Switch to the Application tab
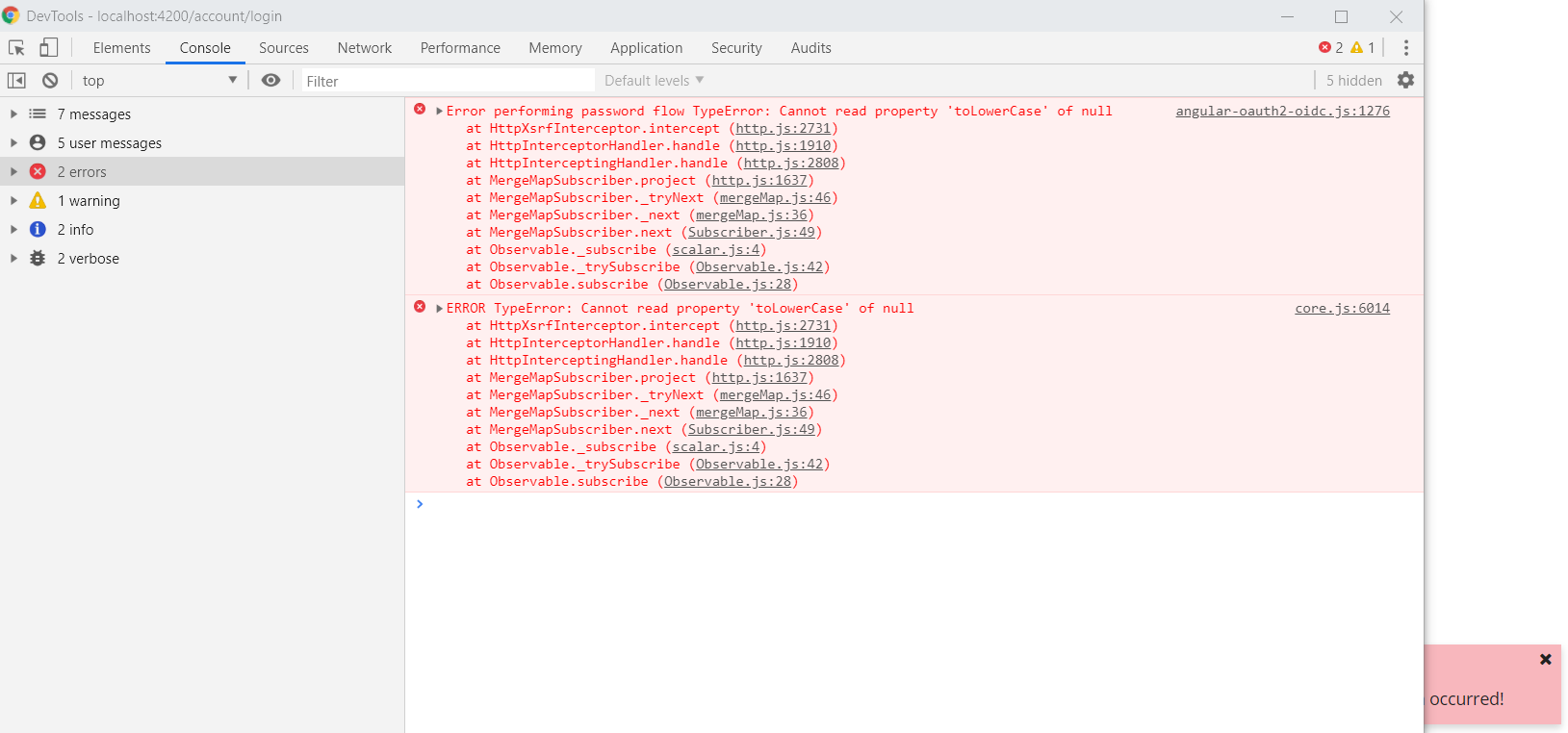 (x=647, y=48)
